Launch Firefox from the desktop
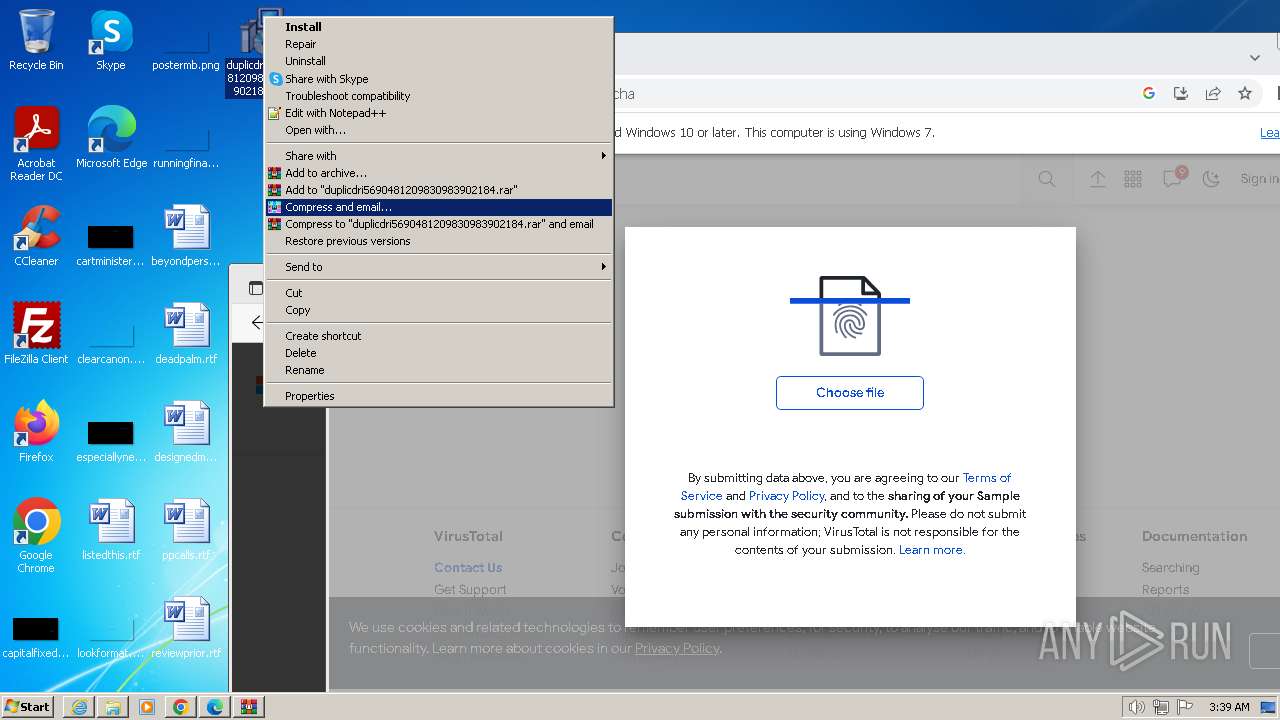 click(x=36, y=432)
